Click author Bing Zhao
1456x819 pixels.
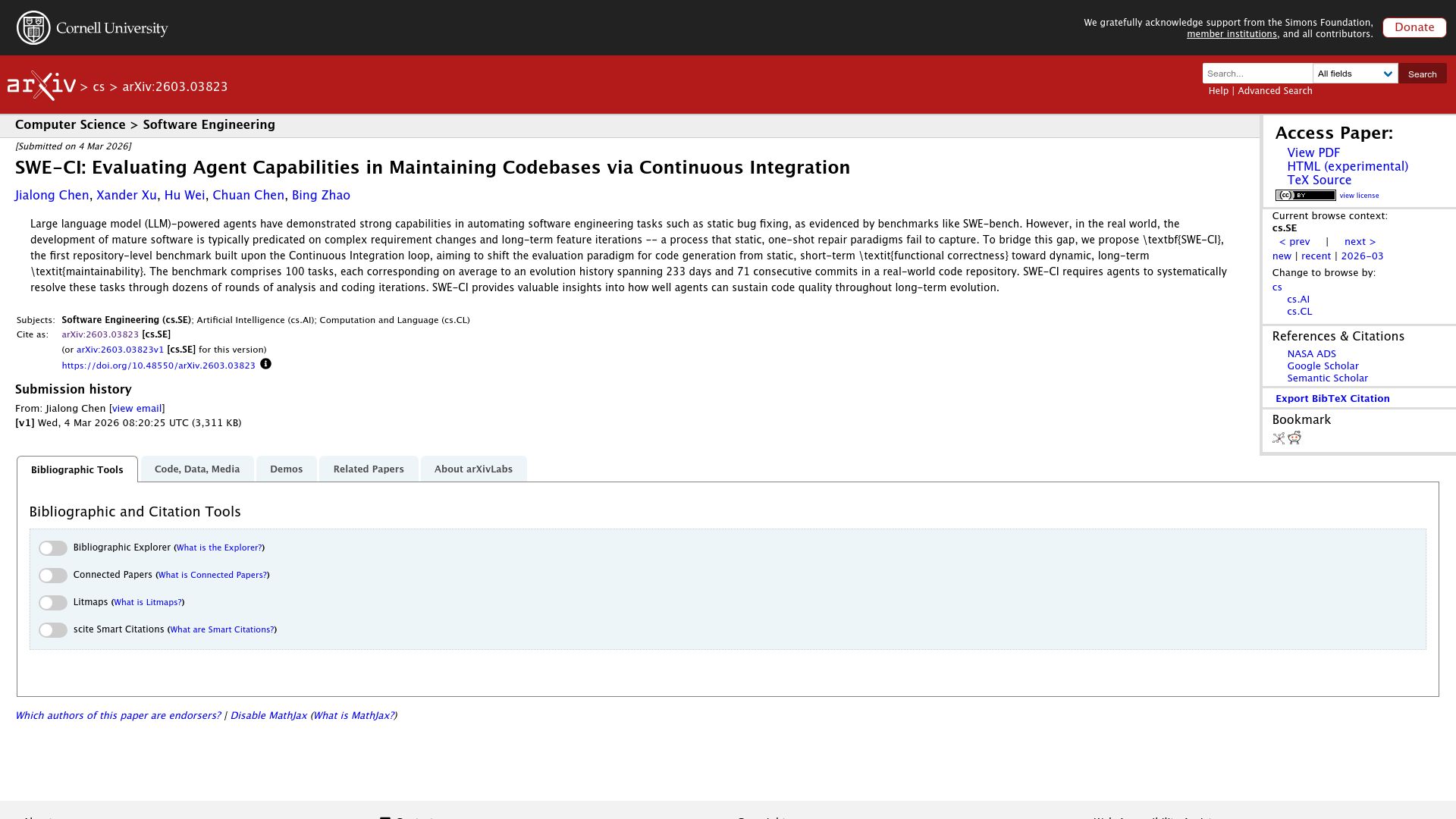(x=321, y=196)
